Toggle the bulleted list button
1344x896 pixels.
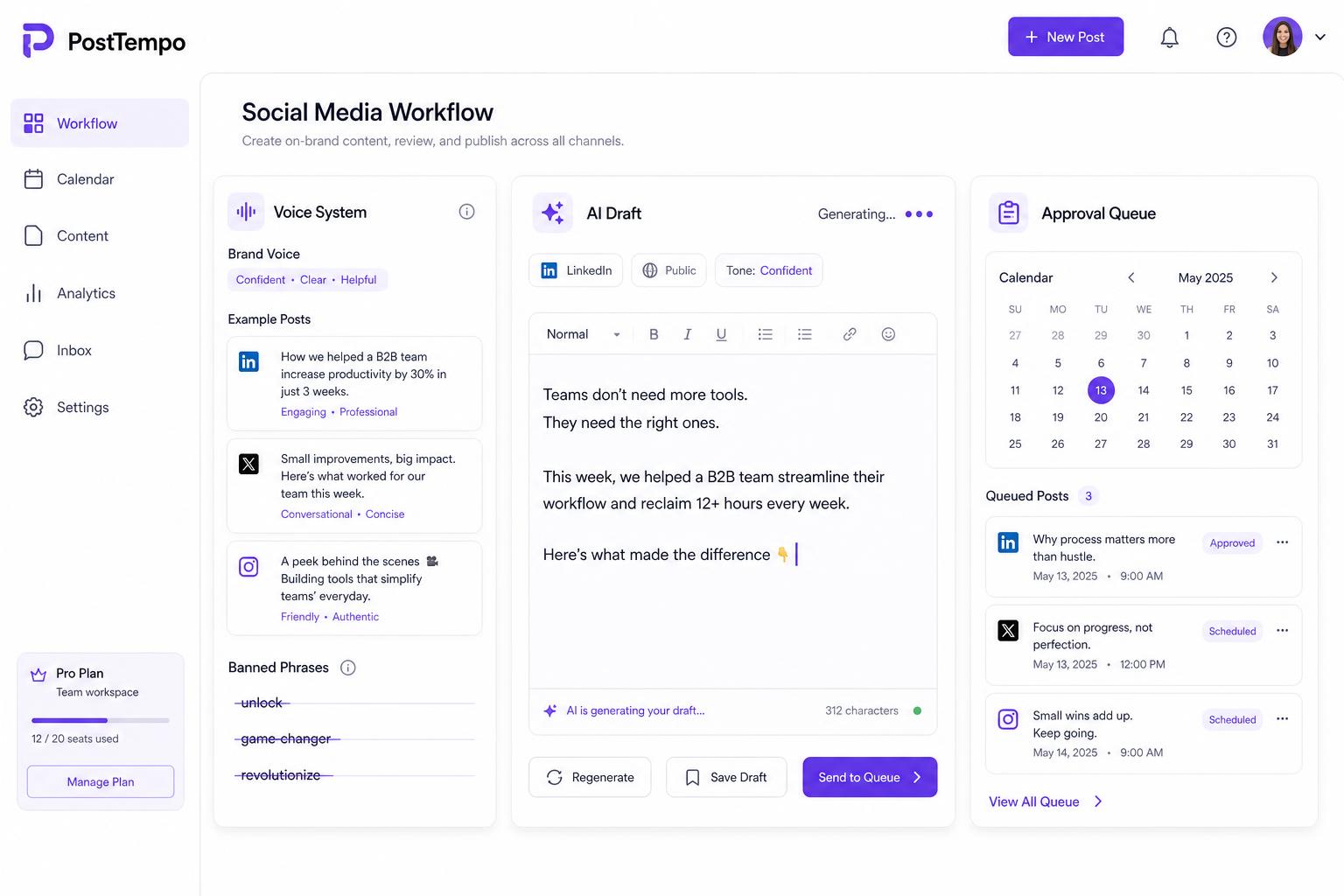(765, 334)
